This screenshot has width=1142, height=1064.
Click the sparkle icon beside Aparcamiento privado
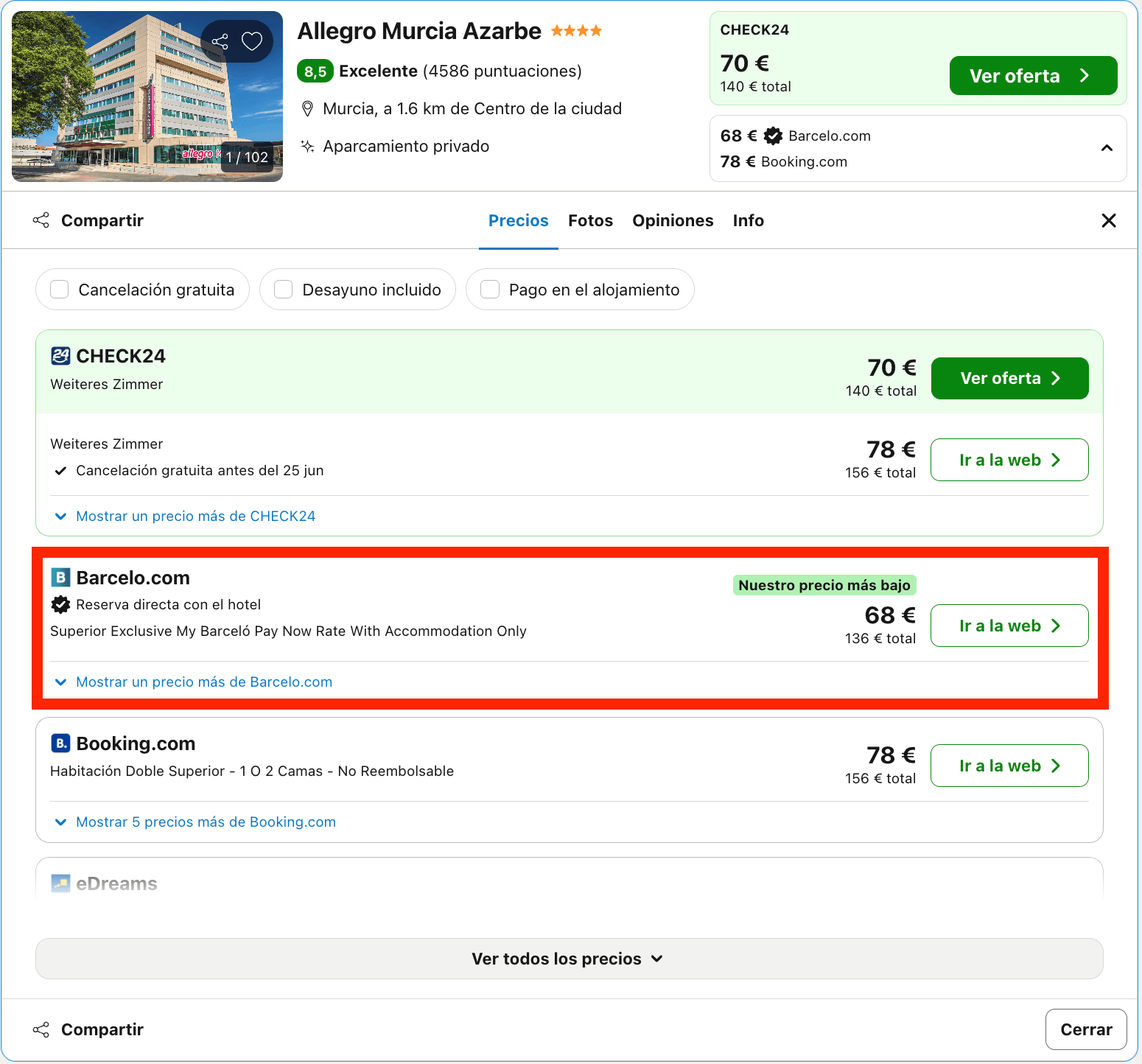[x=308, y=146]
